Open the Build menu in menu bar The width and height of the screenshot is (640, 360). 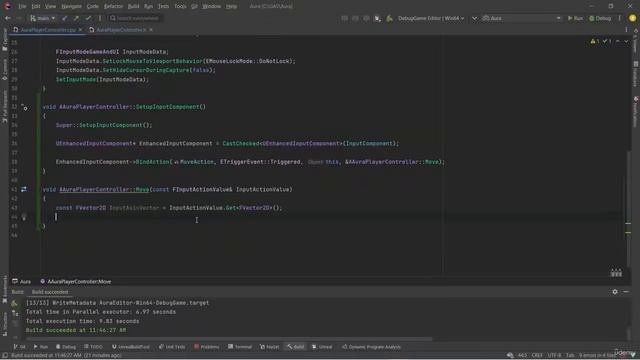click(x=133, y=6)
